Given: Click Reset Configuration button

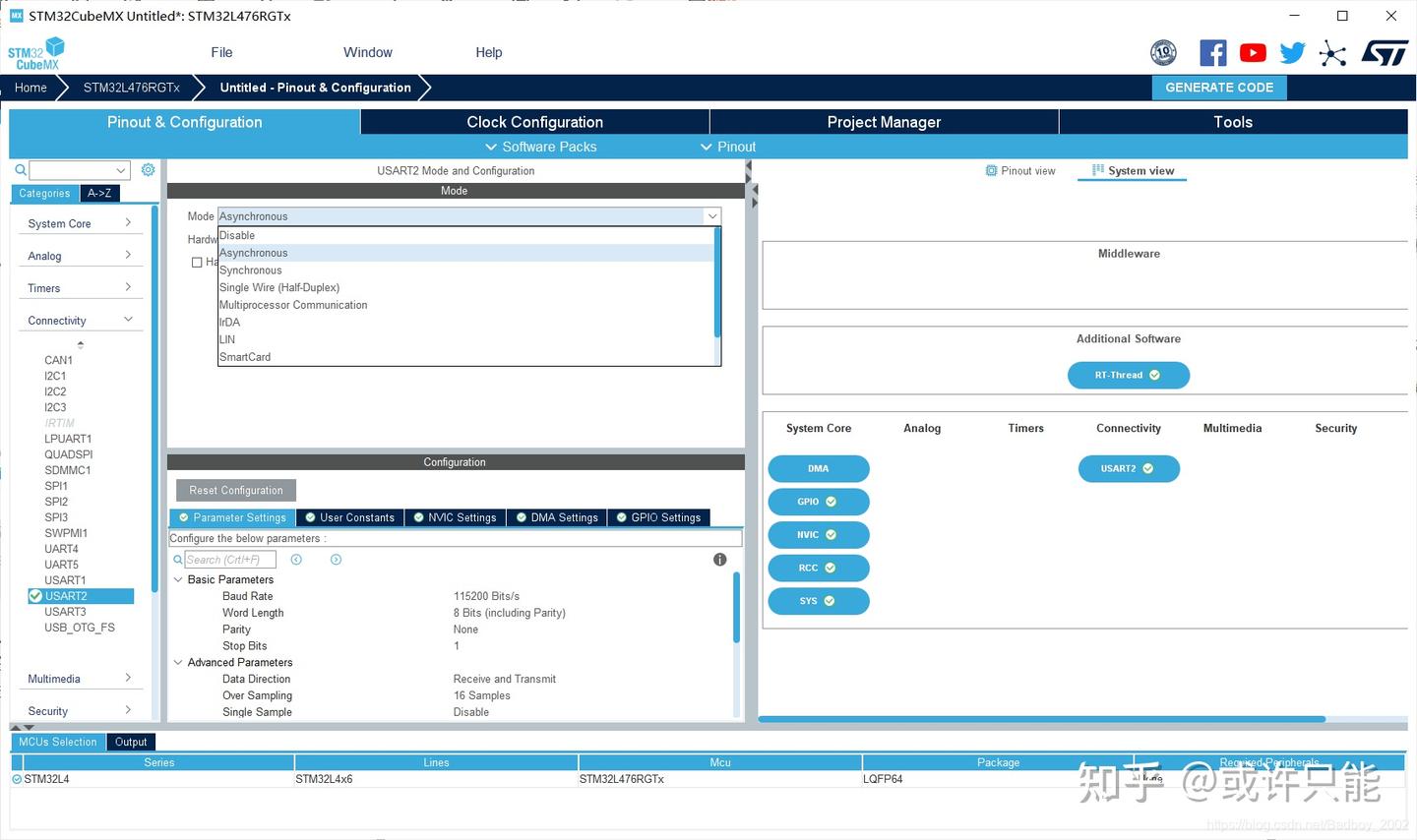Looking at the screenshot, I should (x=236, y=491).
